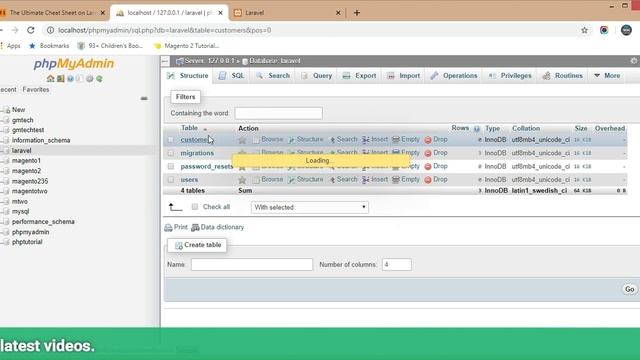This screenshot has width=640, height=360.
Task: Expand the magento1 database node
Action: tap(6, 161)
